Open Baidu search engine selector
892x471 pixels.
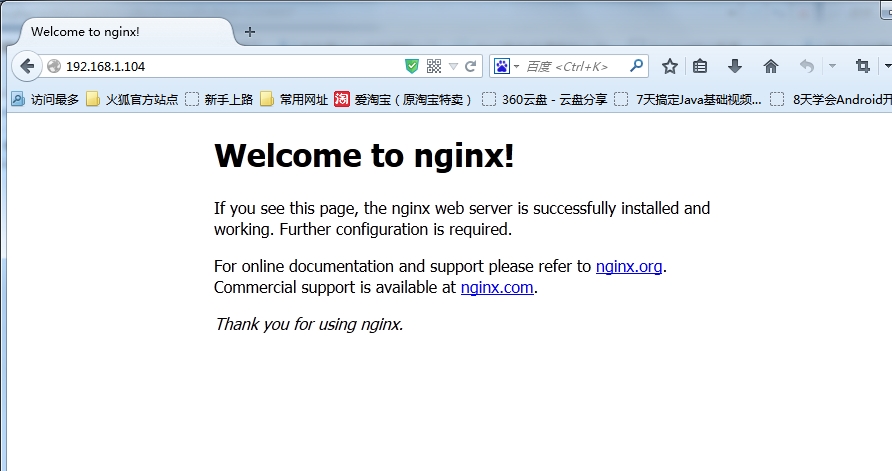[506, 67]
